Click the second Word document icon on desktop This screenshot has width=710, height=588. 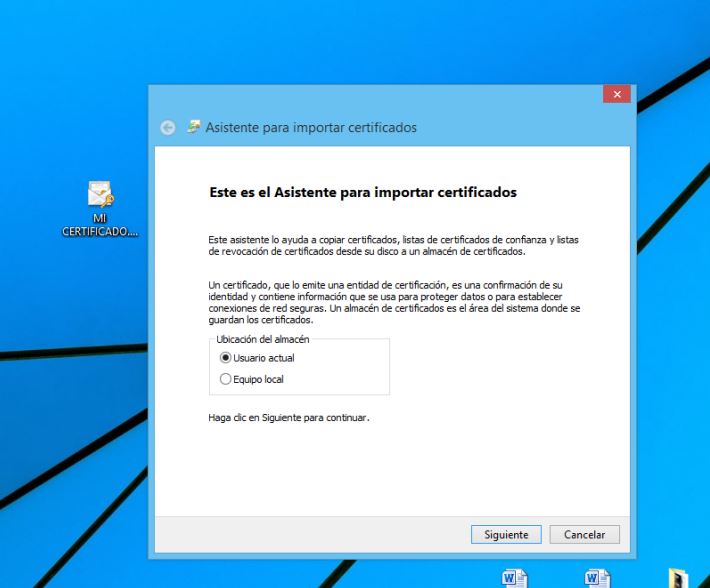(x=597, y=578)
